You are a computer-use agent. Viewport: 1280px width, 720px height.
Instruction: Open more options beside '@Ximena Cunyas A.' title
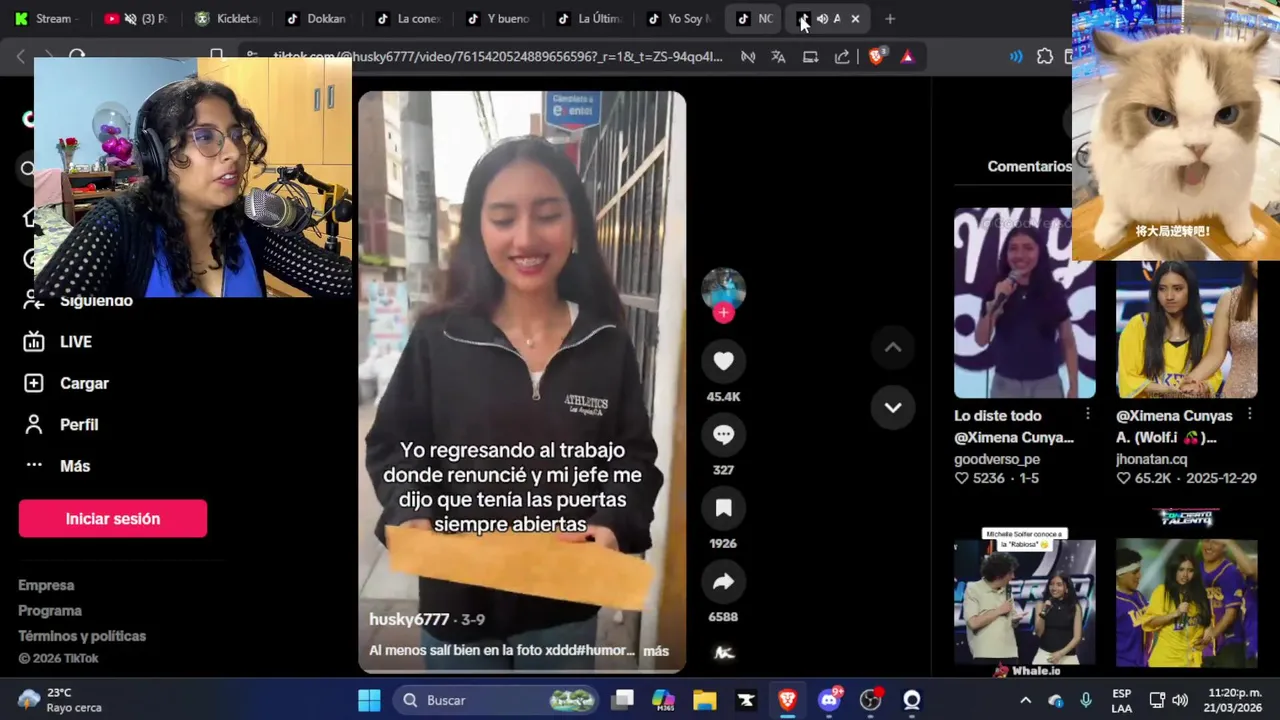(x=1250, y=414)
